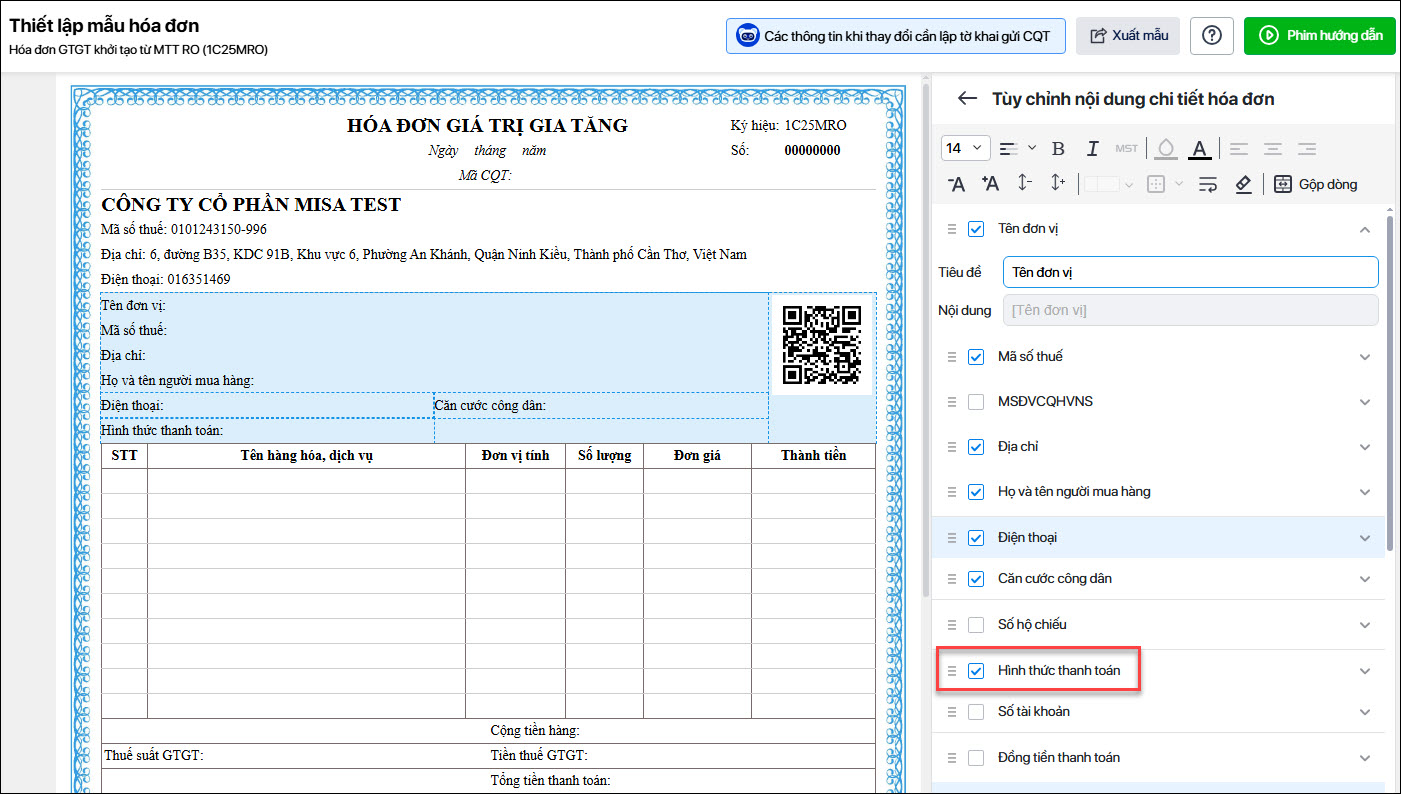1401x794 pixels.
Task: Toggle italic text formatting
Action: tap(1093, 149)
